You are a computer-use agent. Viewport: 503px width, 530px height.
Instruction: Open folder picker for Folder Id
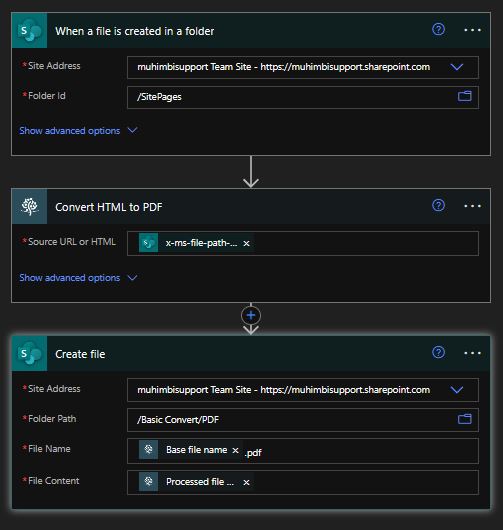point(465,96)
